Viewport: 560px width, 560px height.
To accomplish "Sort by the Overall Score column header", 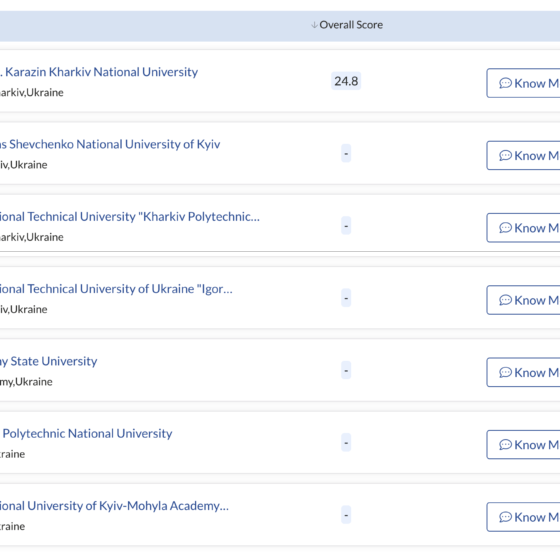I will pyautogui.click(x=351, y=25).
